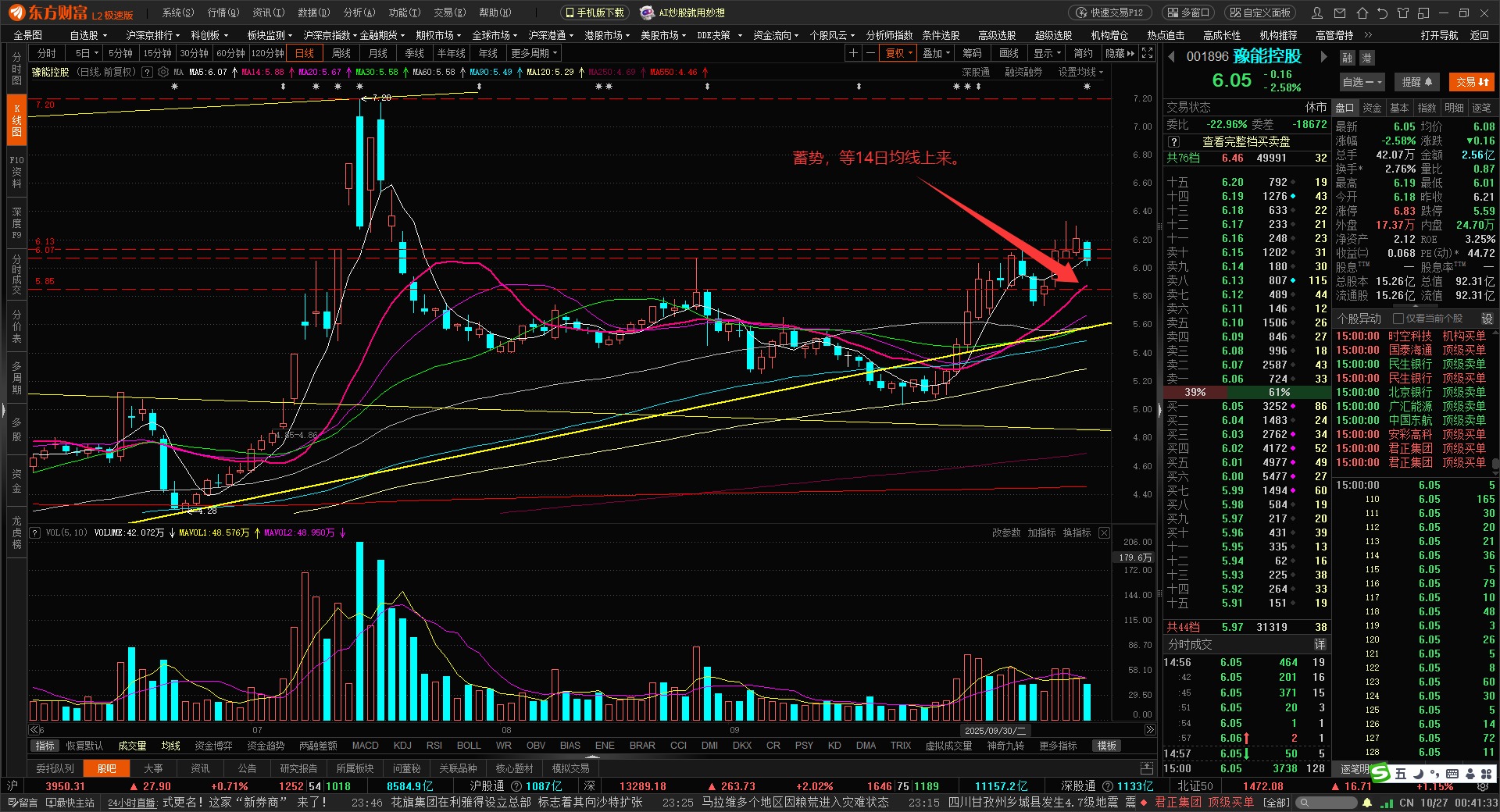Click the skin (shirt) theme icon
This screenshot has height=812, width=1500.
[1403, 13]
